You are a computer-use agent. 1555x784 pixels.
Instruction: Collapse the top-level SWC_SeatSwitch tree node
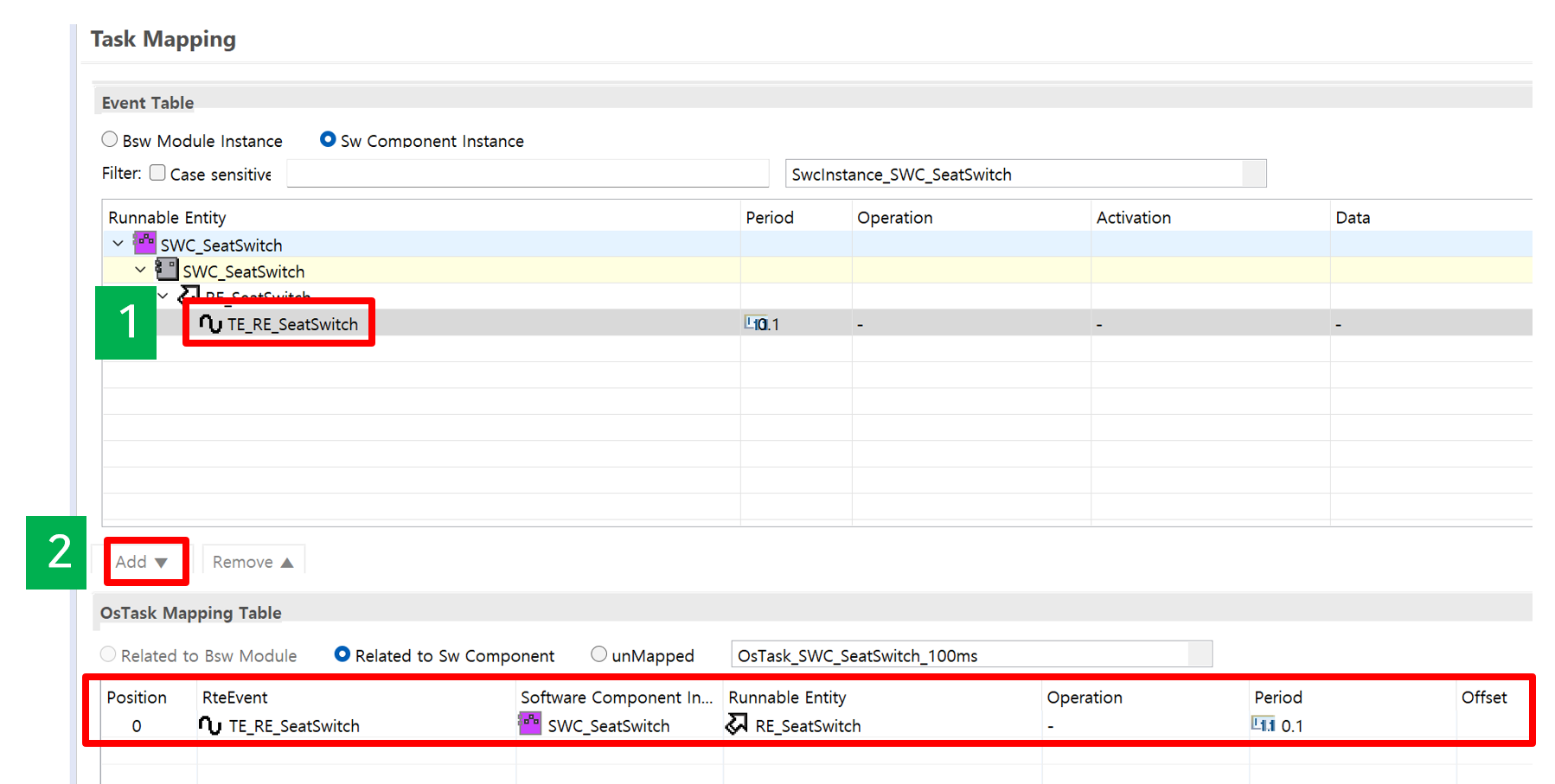coord(118,244)
